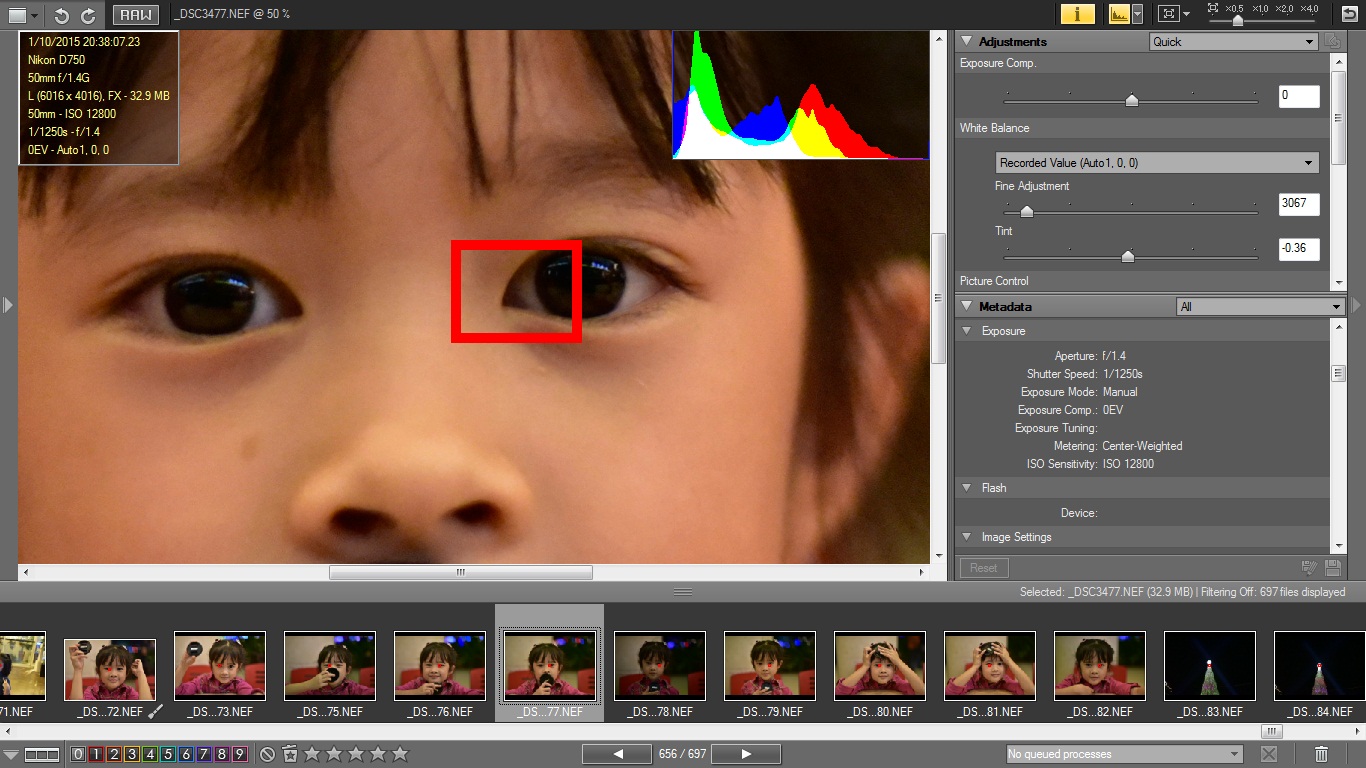Open the White Balance Recorded Value dropdown
The image size is (1366, 768).
tap(1157, 163)
